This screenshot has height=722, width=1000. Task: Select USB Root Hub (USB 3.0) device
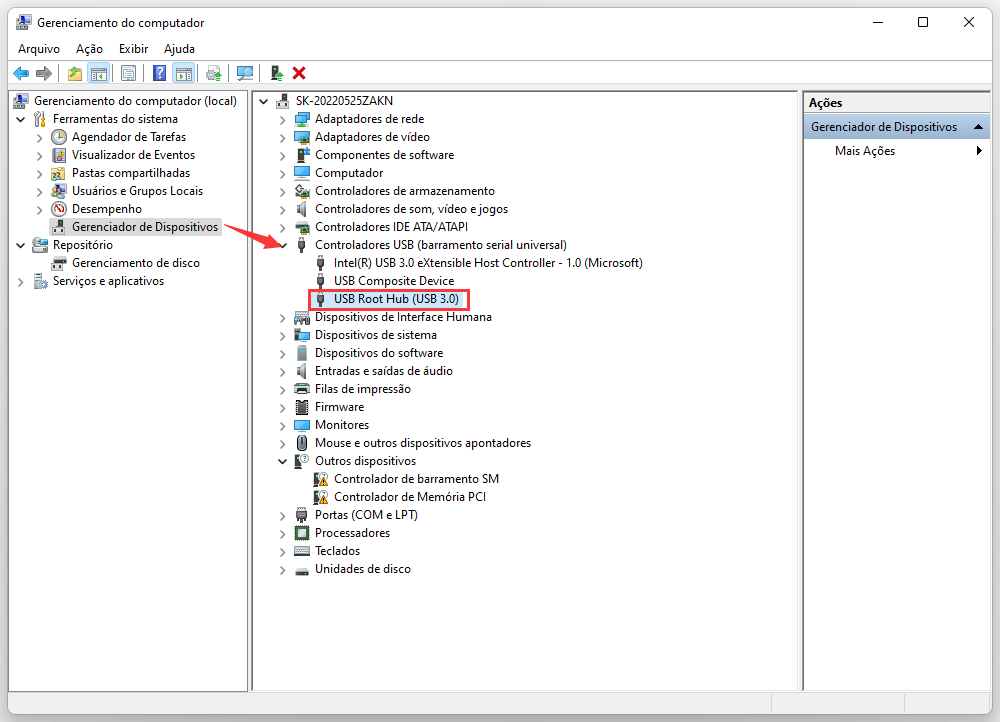[395, 299]
